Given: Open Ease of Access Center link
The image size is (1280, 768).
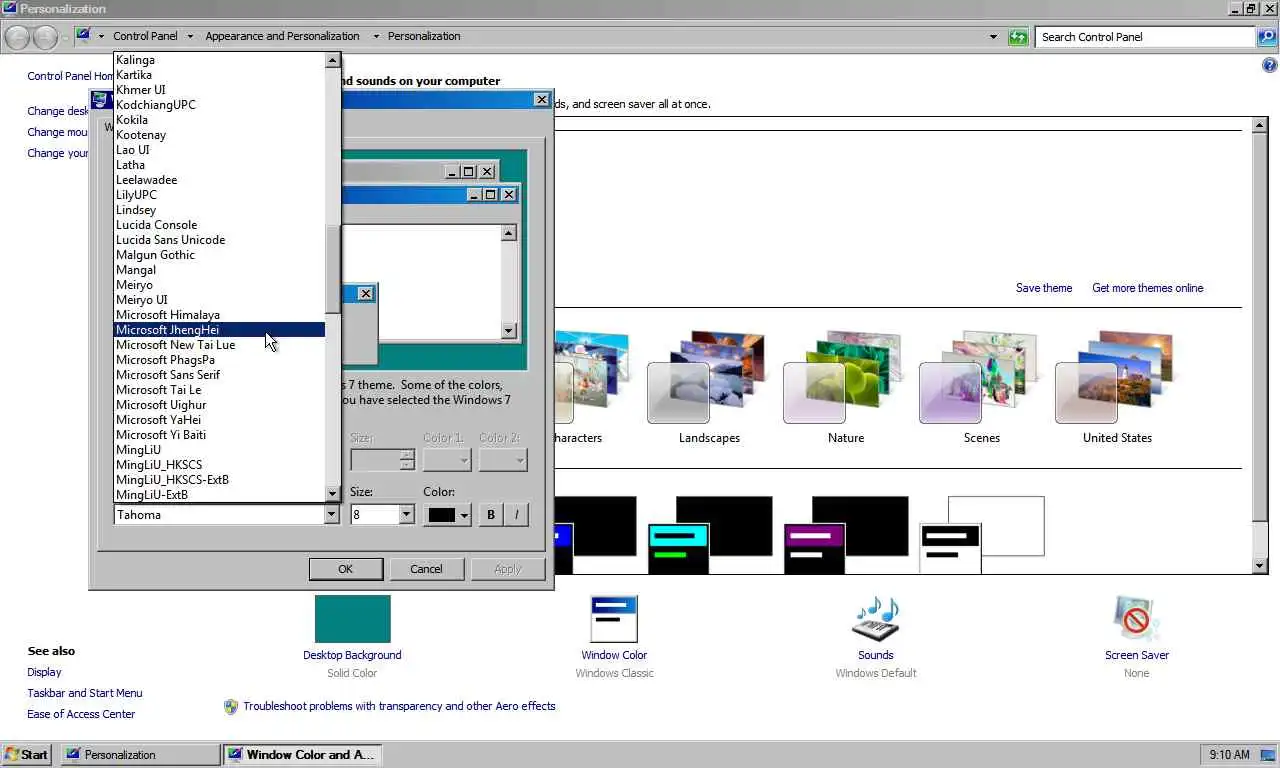Looking at the screenshot, I should pyautogui.click(x=81, y=714).
